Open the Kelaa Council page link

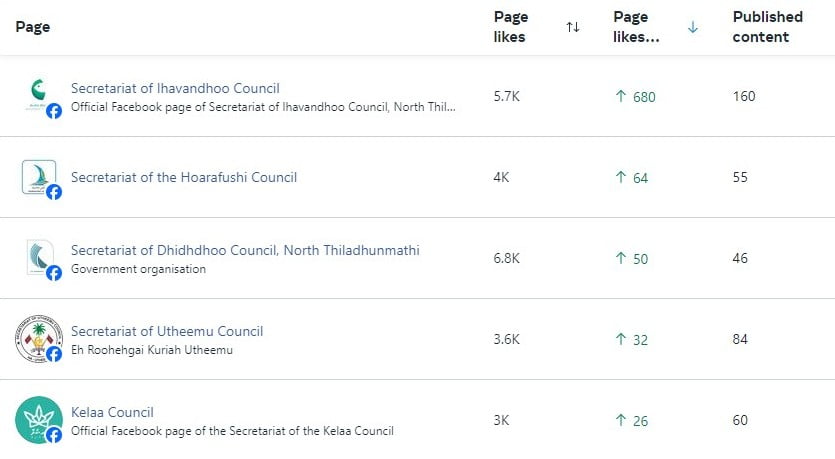[x=112, y=412]
